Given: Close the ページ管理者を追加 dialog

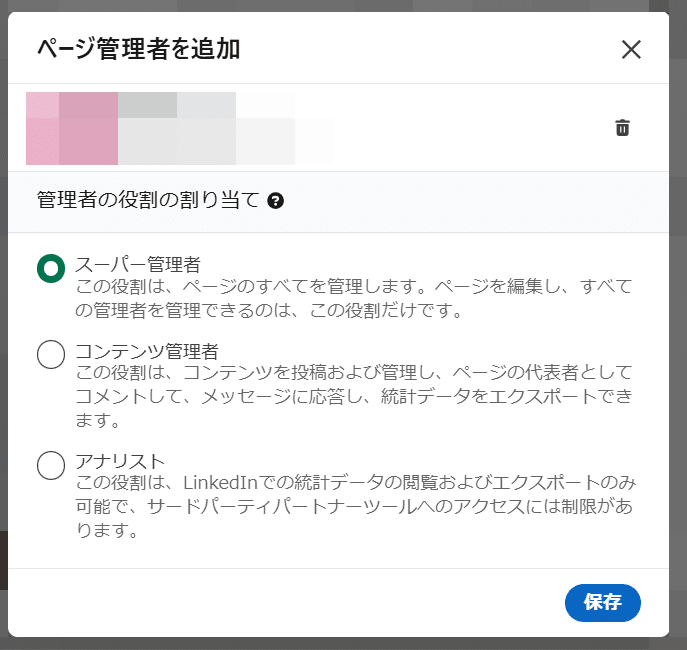Looking at the screenshot, I should tap(631, 49).
